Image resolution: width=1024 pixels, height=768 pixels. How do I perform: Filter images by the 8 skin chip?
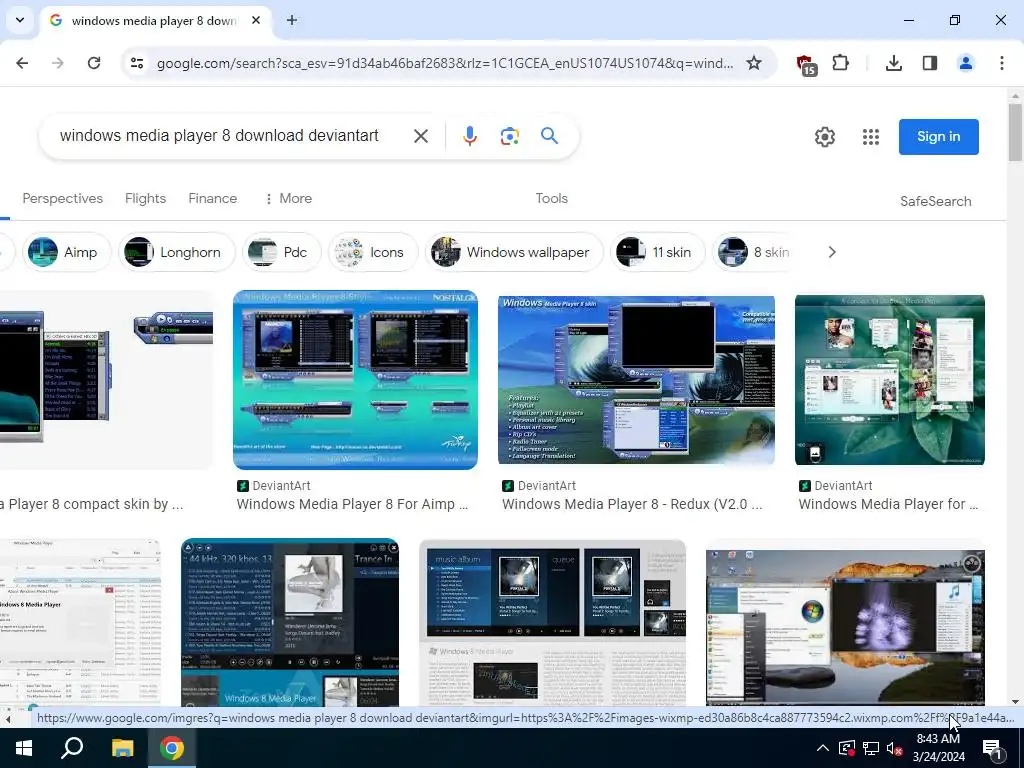point(754,252)
